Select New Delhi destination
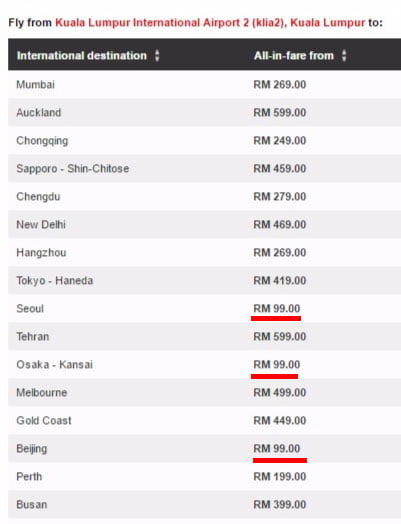Image resolution: width=401 pixels, height=524 pixels. click(x=41, y=225)
